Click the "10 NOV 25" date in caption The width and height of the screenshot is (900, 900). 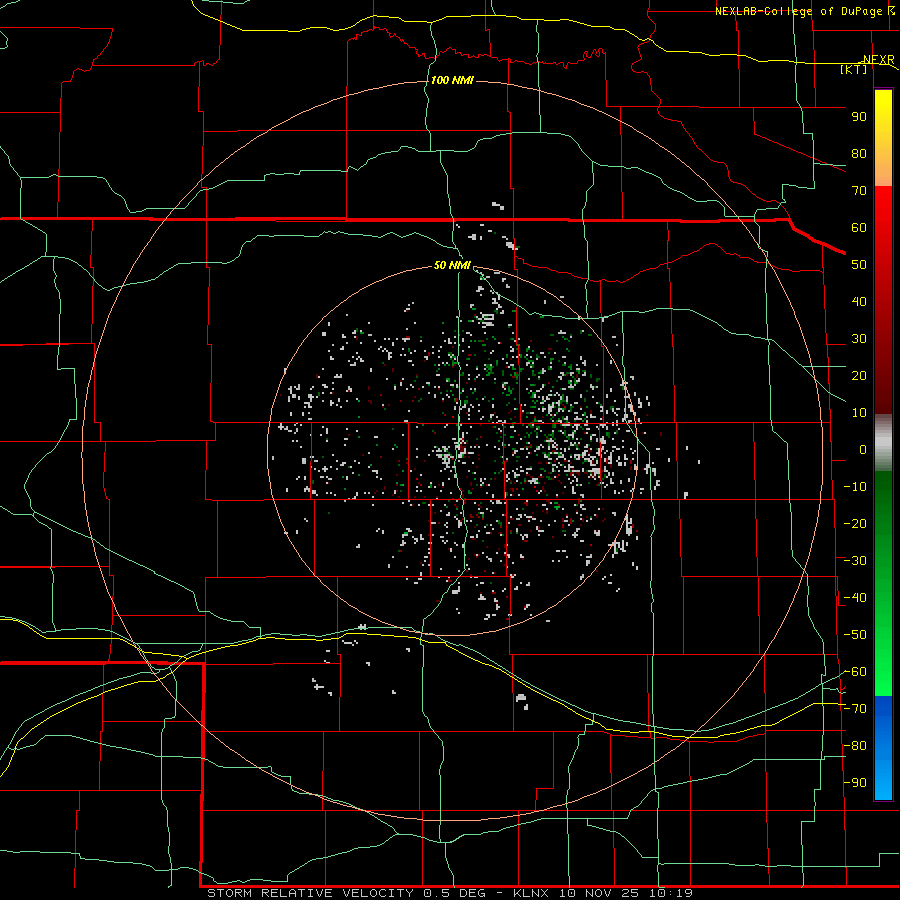(x=600, y=893)
